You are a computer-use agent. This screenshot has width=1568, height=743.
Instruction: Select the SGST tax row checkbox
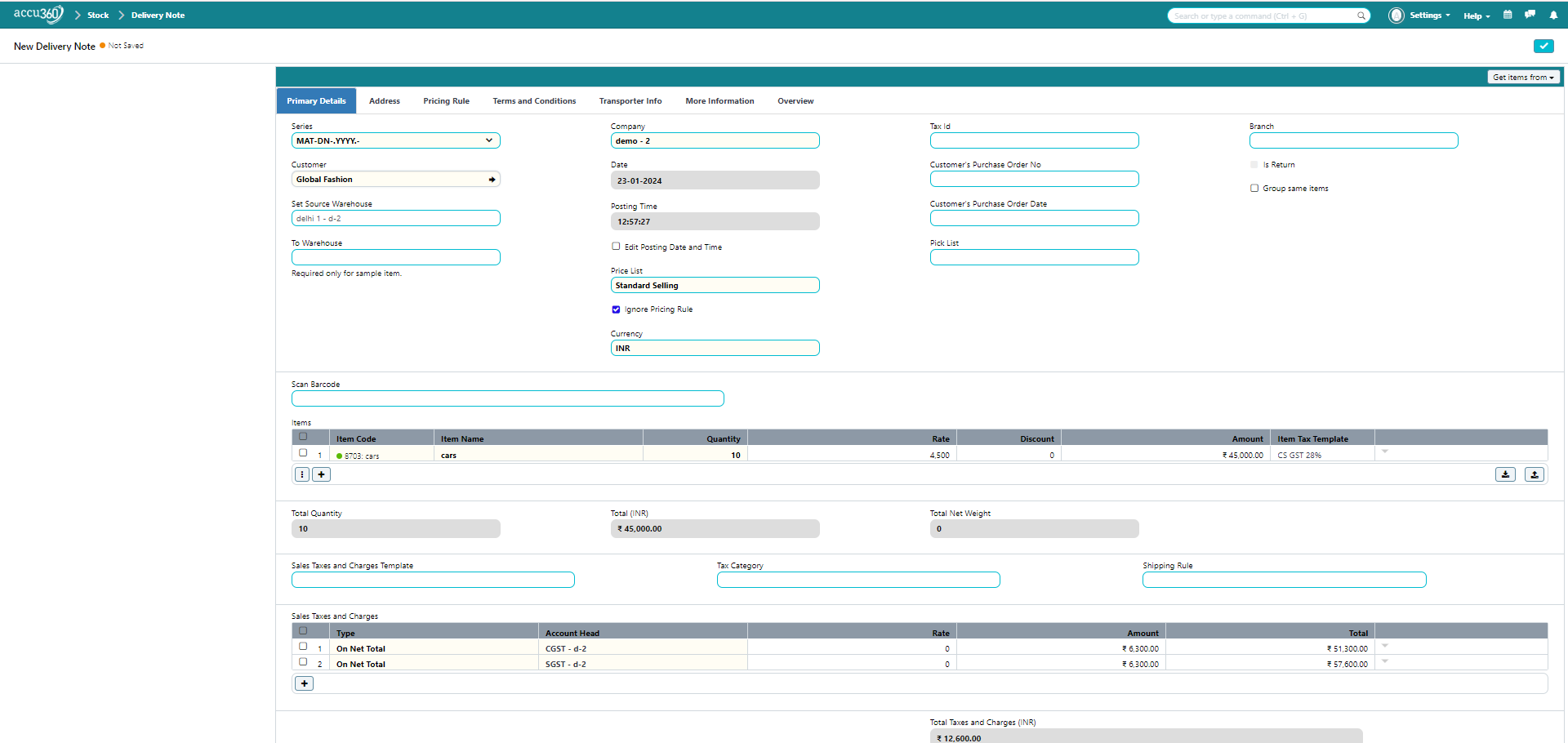pyautogui.click(x=303, y=662)
